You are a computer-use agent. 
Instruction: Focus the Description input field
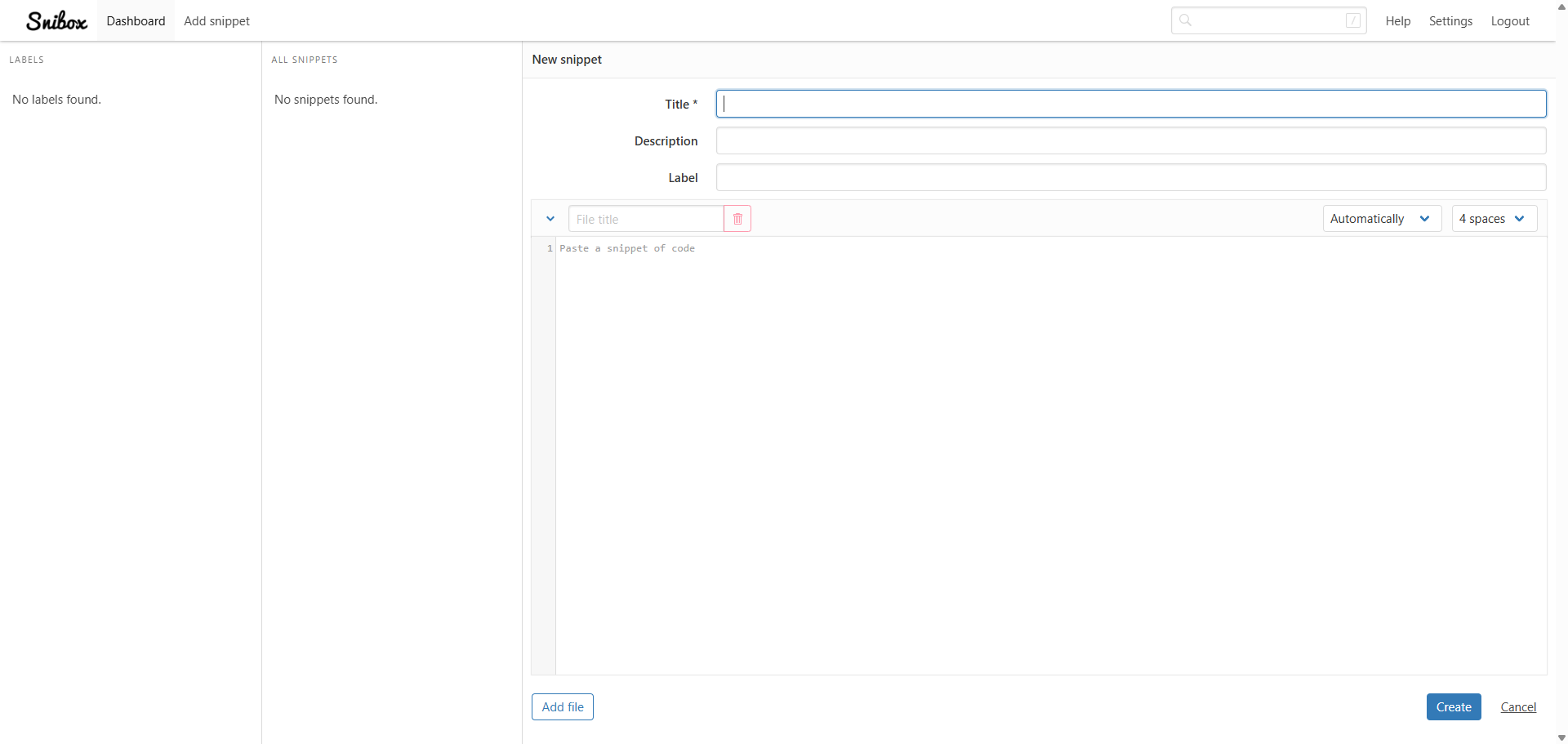tap(1131, 140)
